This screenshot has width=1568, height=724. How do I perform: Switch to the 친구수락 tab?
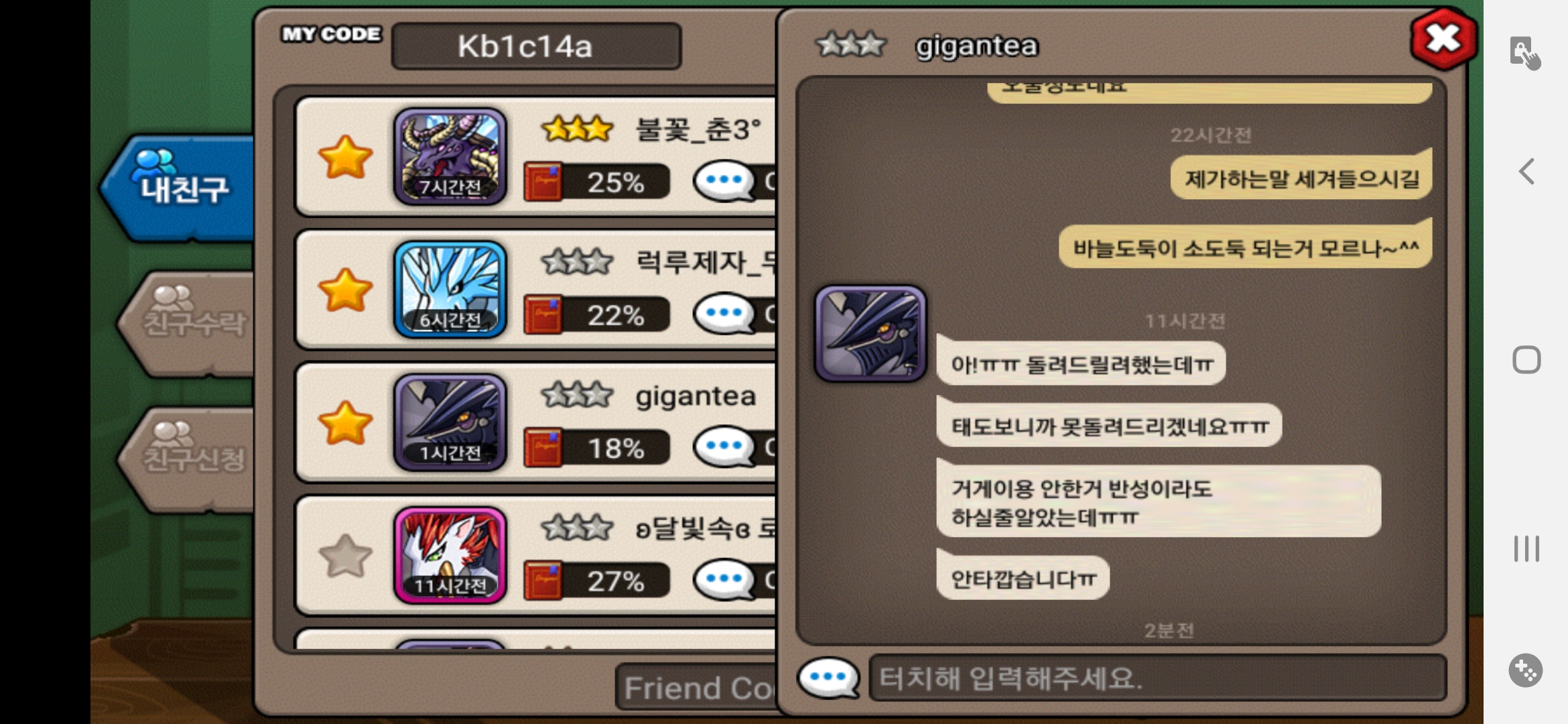(x=188, y=322)
